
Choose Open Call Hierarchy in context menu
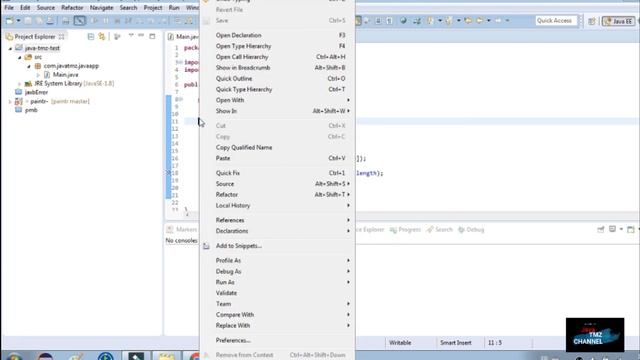coord(278,57)
